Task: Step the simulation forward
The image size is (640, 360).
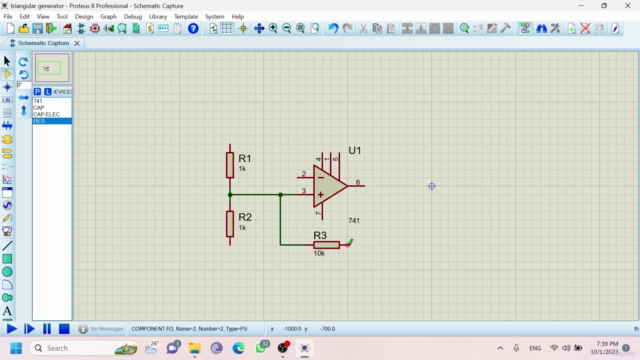Action: tap(29, 329)
